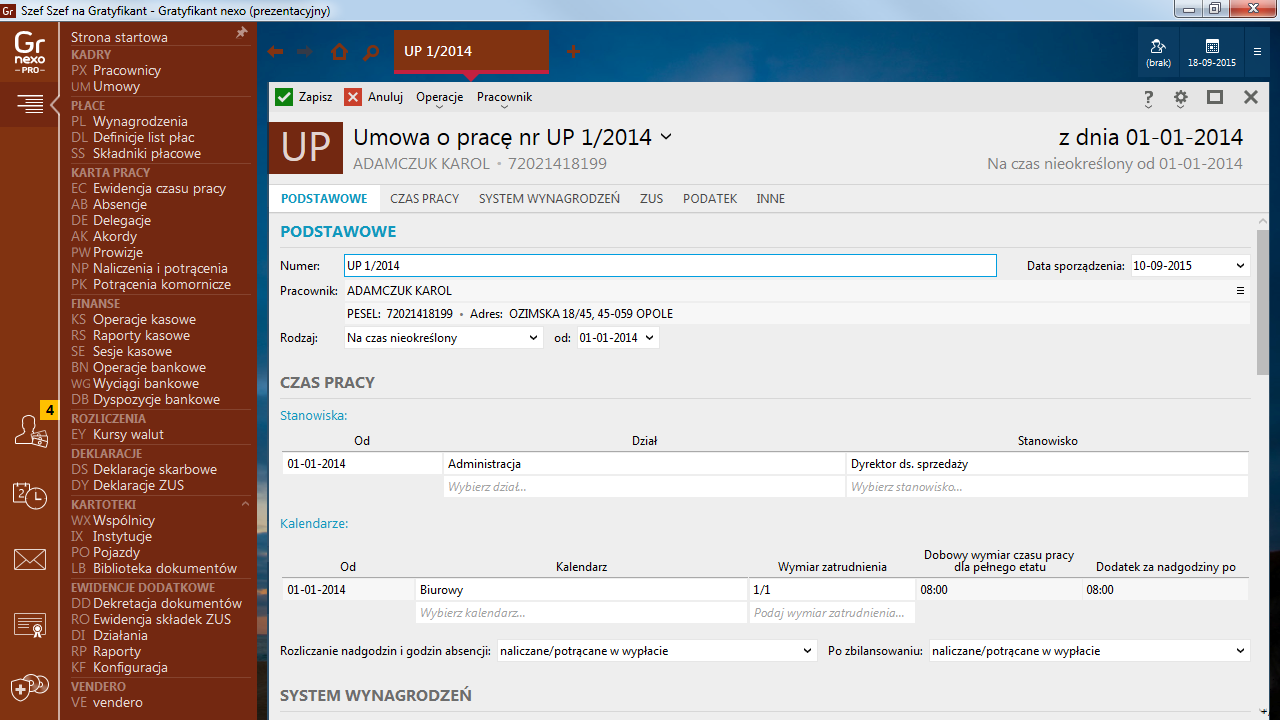Open a new tab with plus icon

click(x=573, y=52)
